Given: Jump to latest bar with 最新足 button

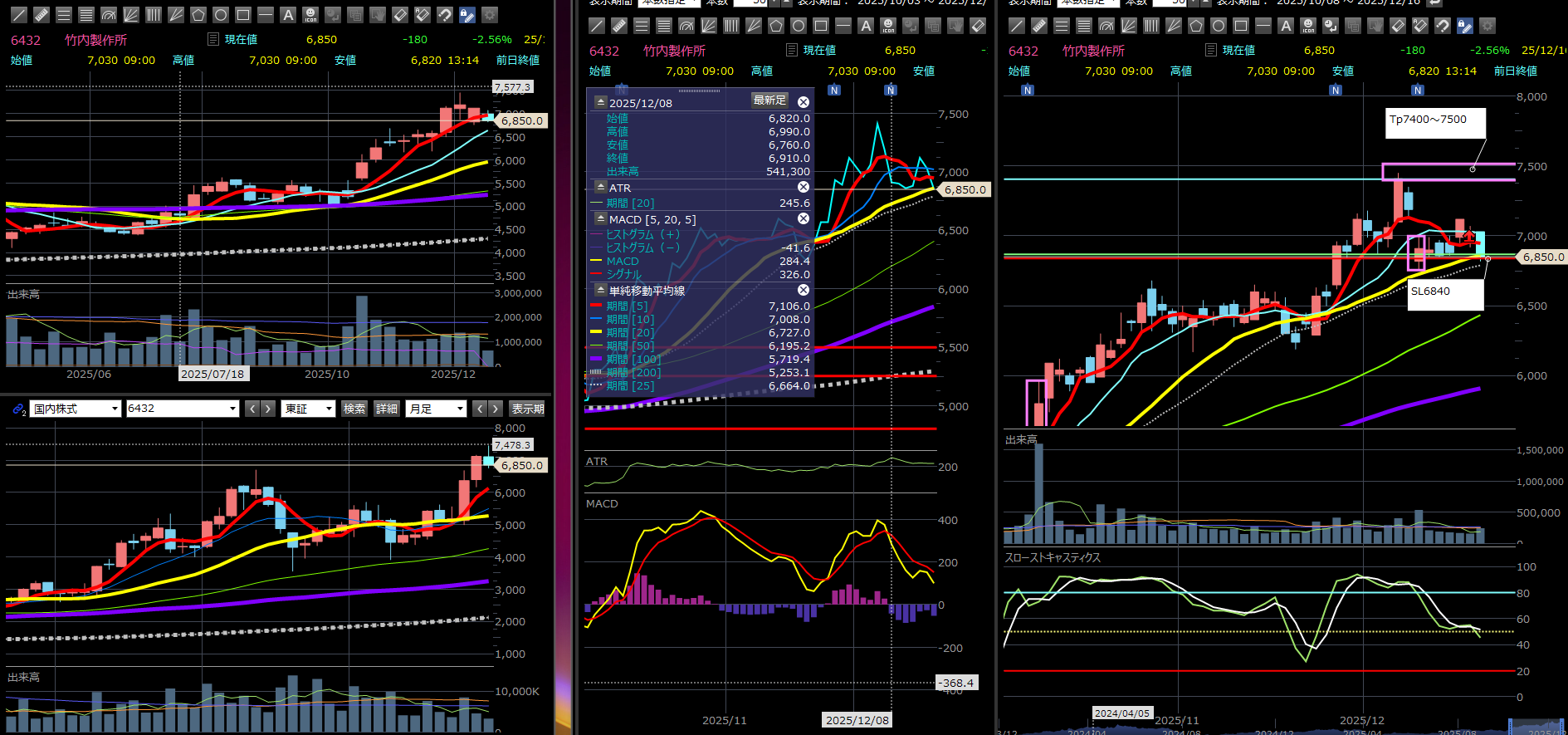Looking at the screenshot, I should pos(769,100).
